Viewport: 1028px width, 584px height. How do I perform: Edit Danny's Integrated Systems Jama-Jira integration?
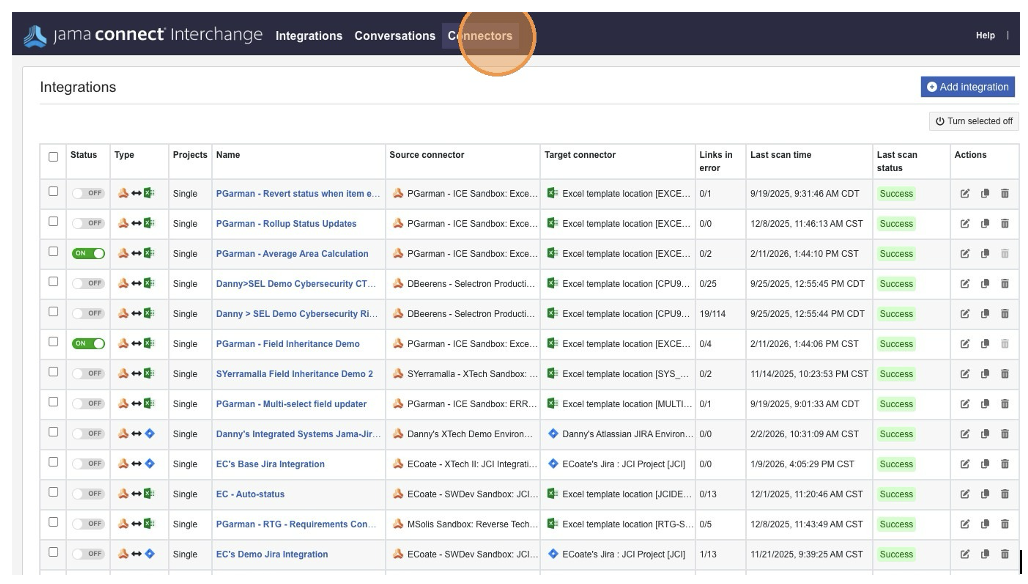[x=964, y=434]
